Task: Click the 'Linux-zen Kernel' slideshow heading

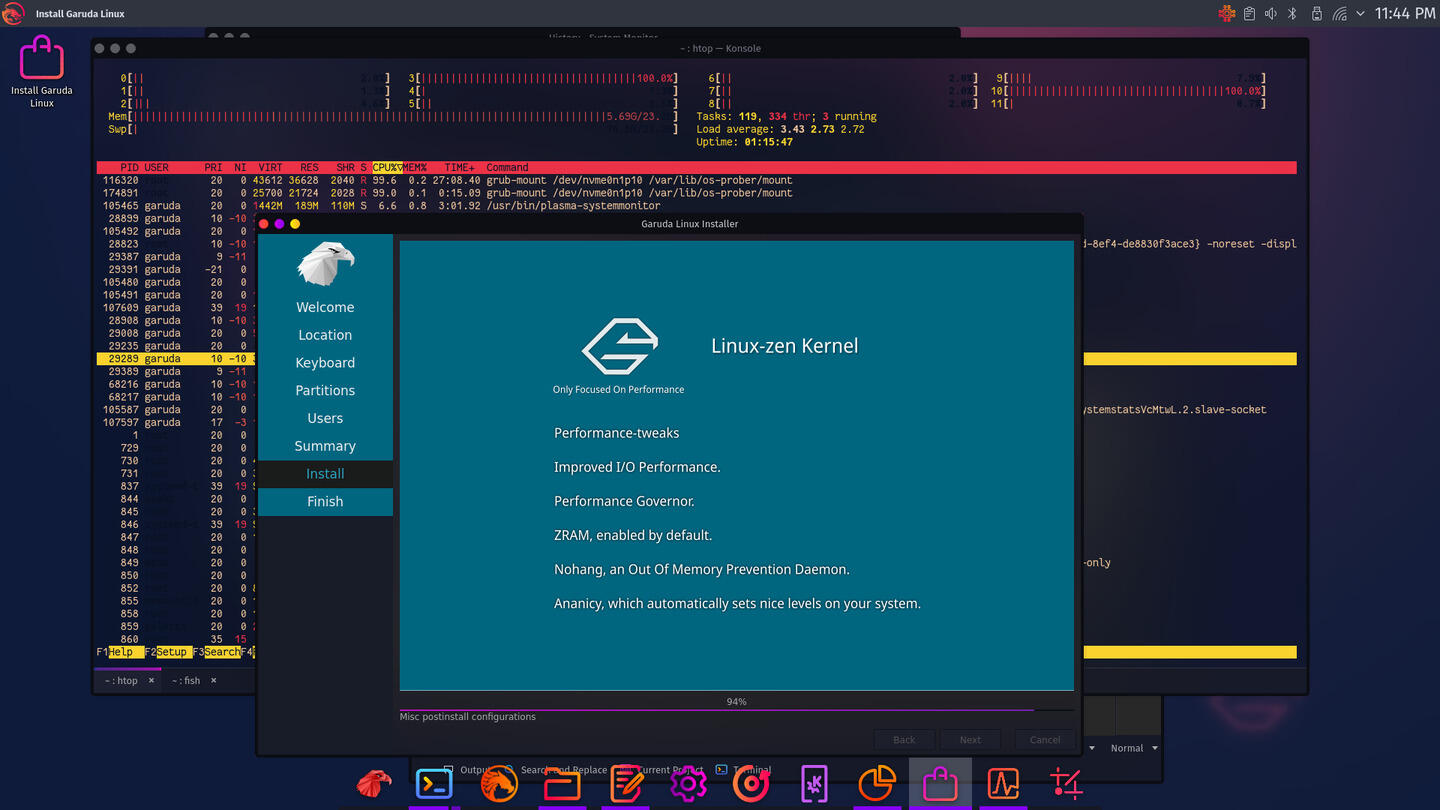Action: (785, 346)
